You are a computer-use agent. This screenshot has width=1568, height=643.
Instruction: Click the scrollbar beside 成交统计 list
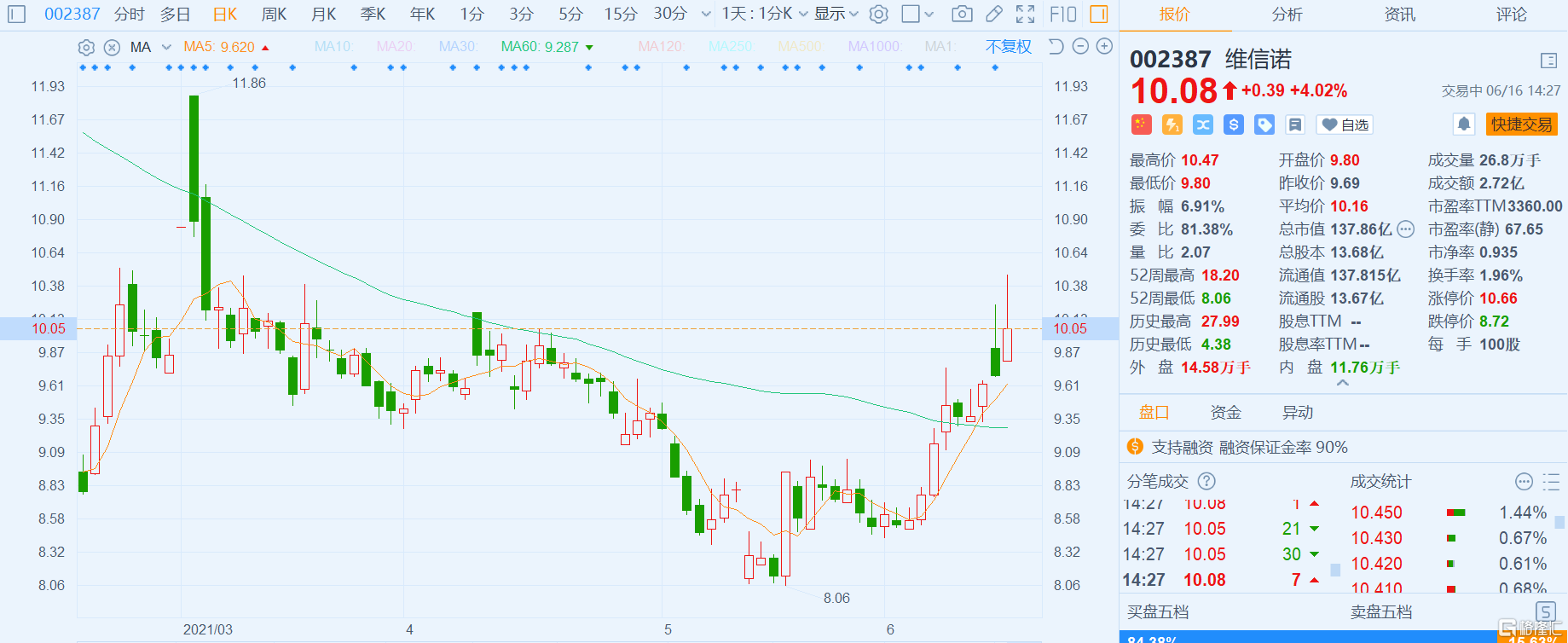coord(1560,522)
